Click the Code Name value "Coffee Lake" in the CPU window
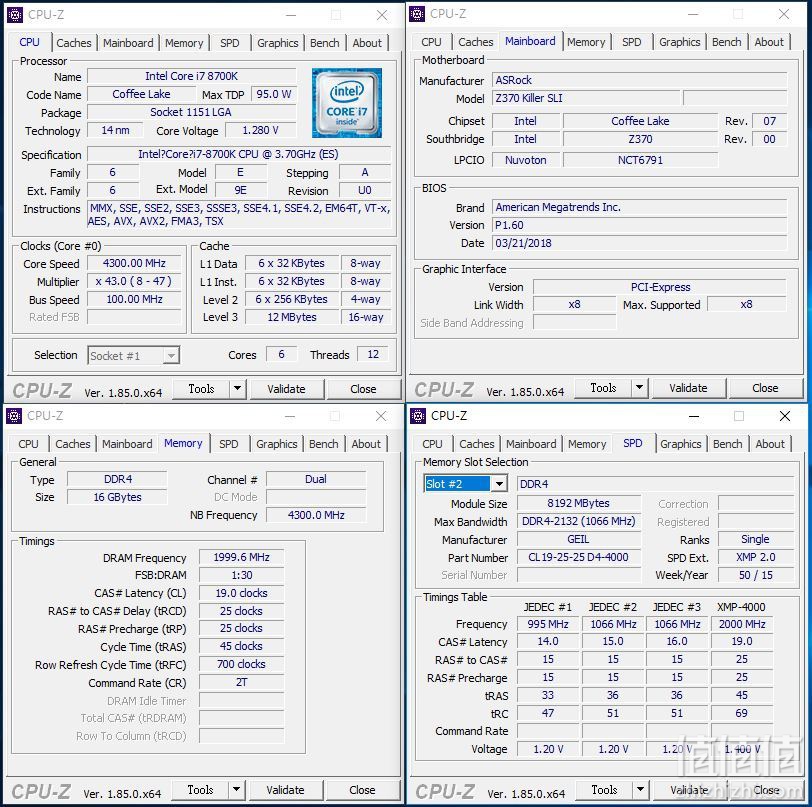The width and height of the screenshot is (812, 807). 141,94
